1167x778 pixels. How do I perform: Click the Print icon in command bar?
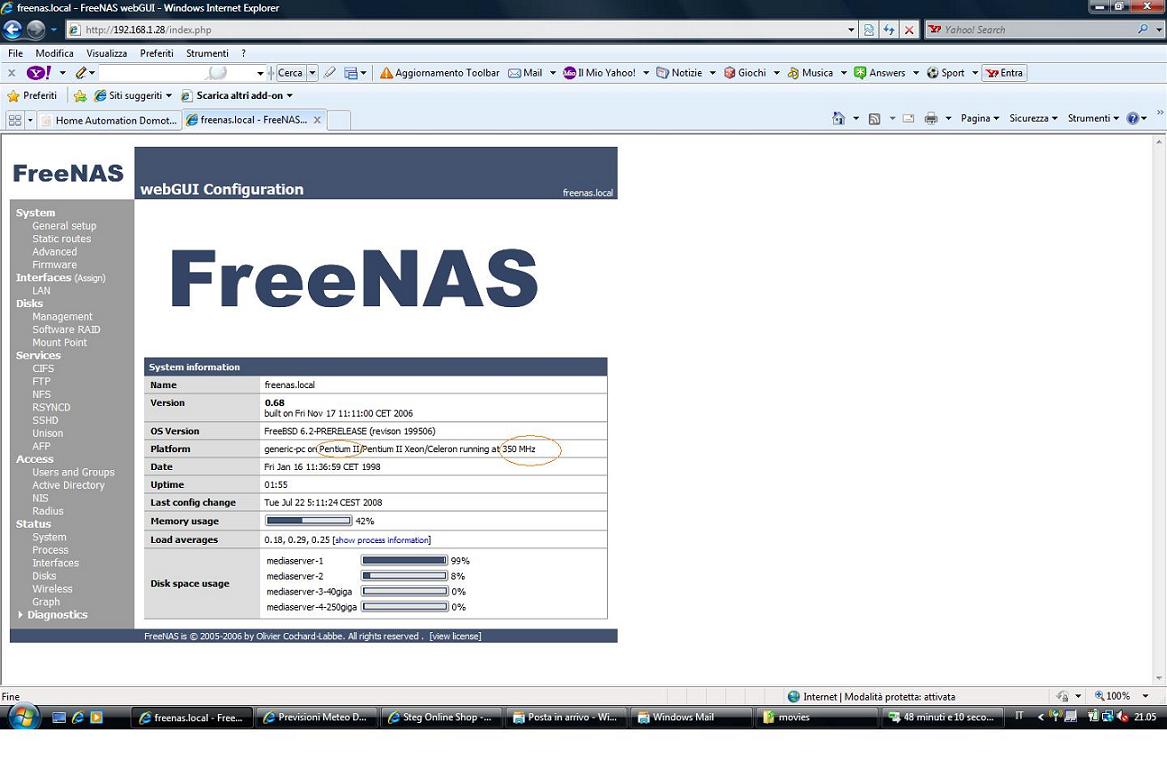pyautogui.click(x=931, y=118)
